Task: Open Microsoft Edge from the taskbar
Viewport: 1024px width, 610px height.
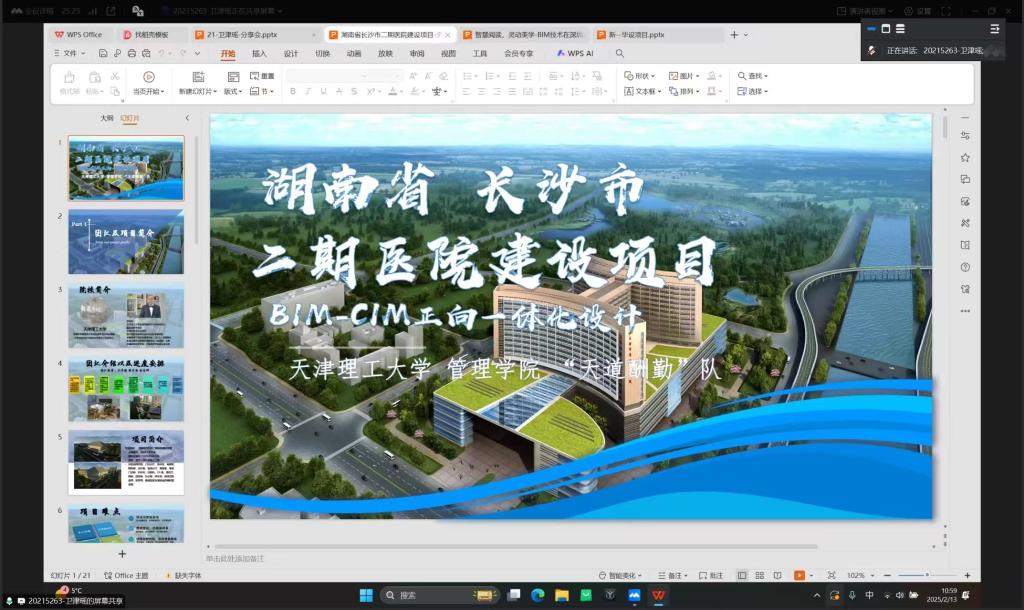Action: pos(537,595)
